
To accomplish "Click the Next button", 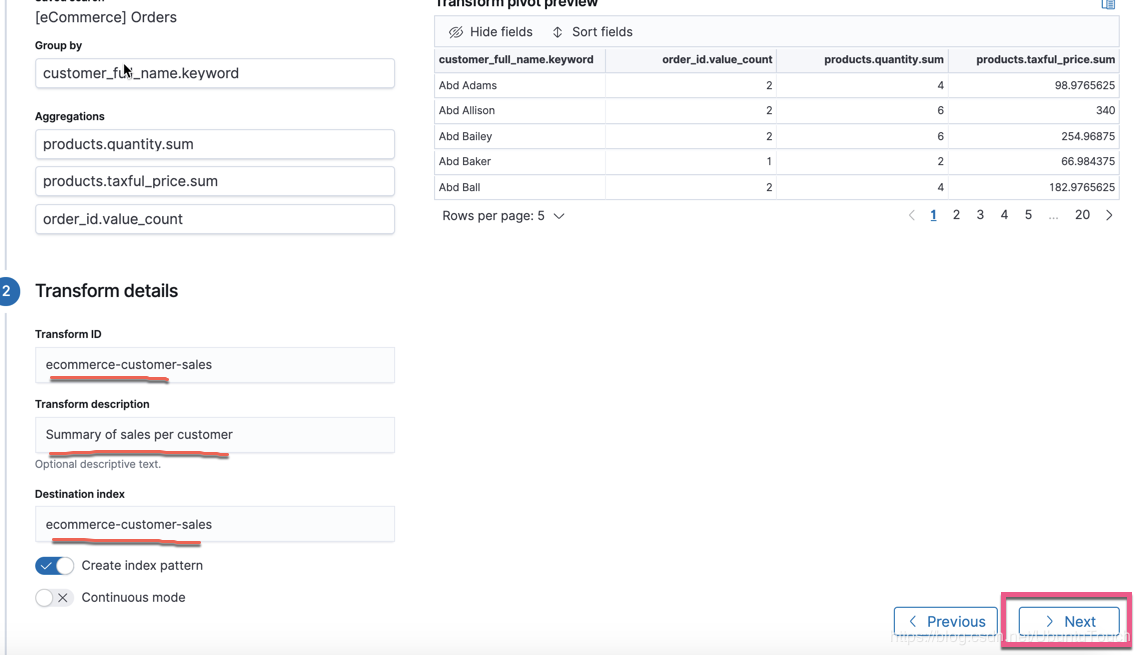I will [x=1069, y=622].
